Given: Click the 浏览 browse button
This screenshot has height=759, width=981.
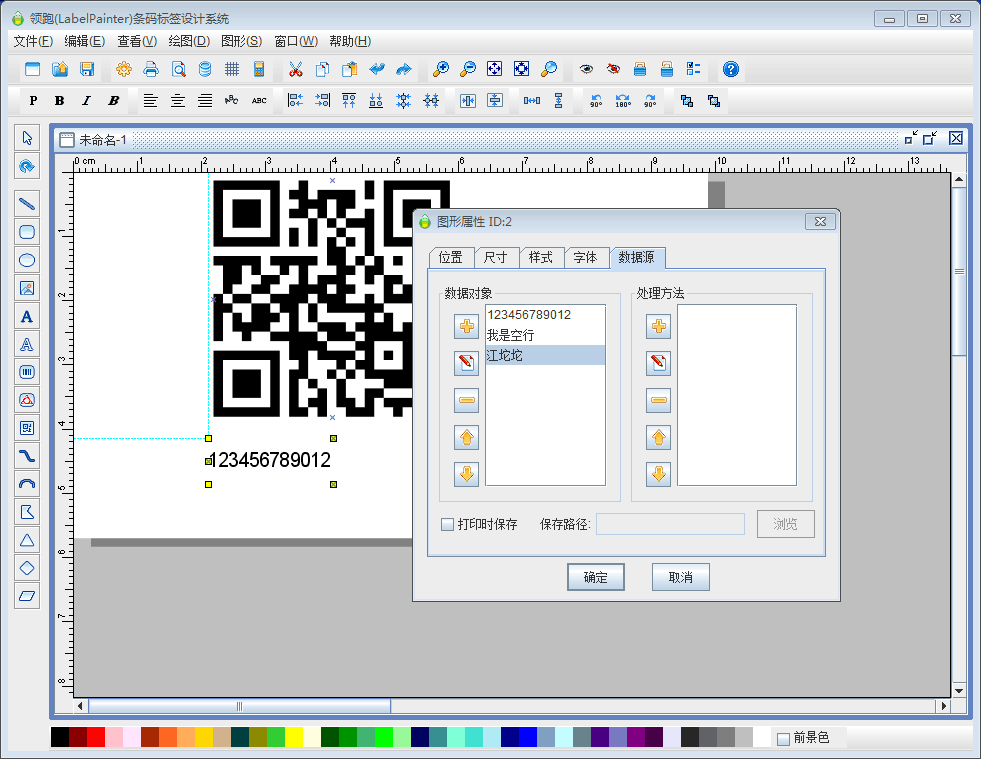Looking at the screenshot, I should pyautogui.click(x=785, y=524).
